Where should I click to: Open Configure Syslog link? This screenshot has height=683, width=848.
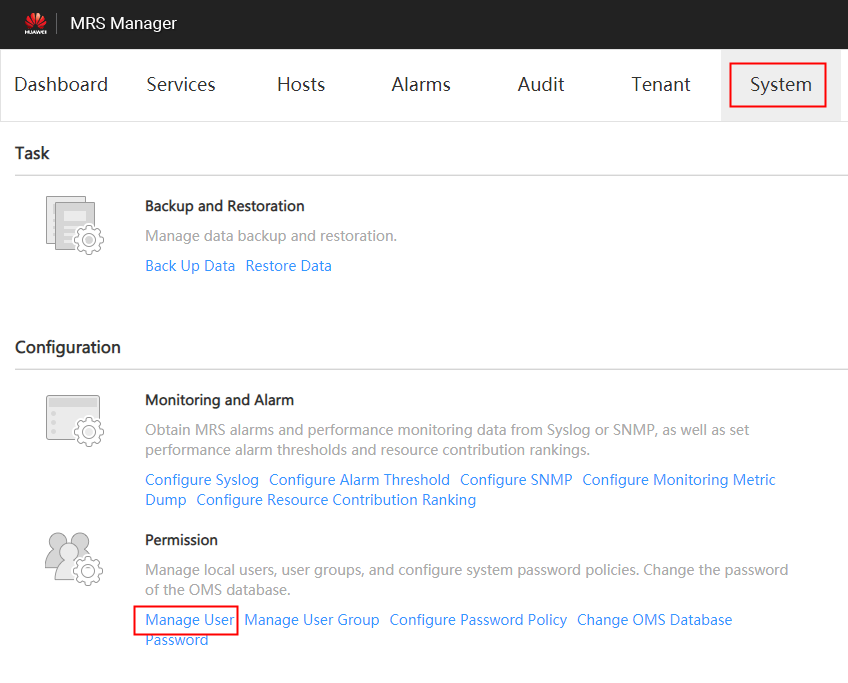[202, 480]
